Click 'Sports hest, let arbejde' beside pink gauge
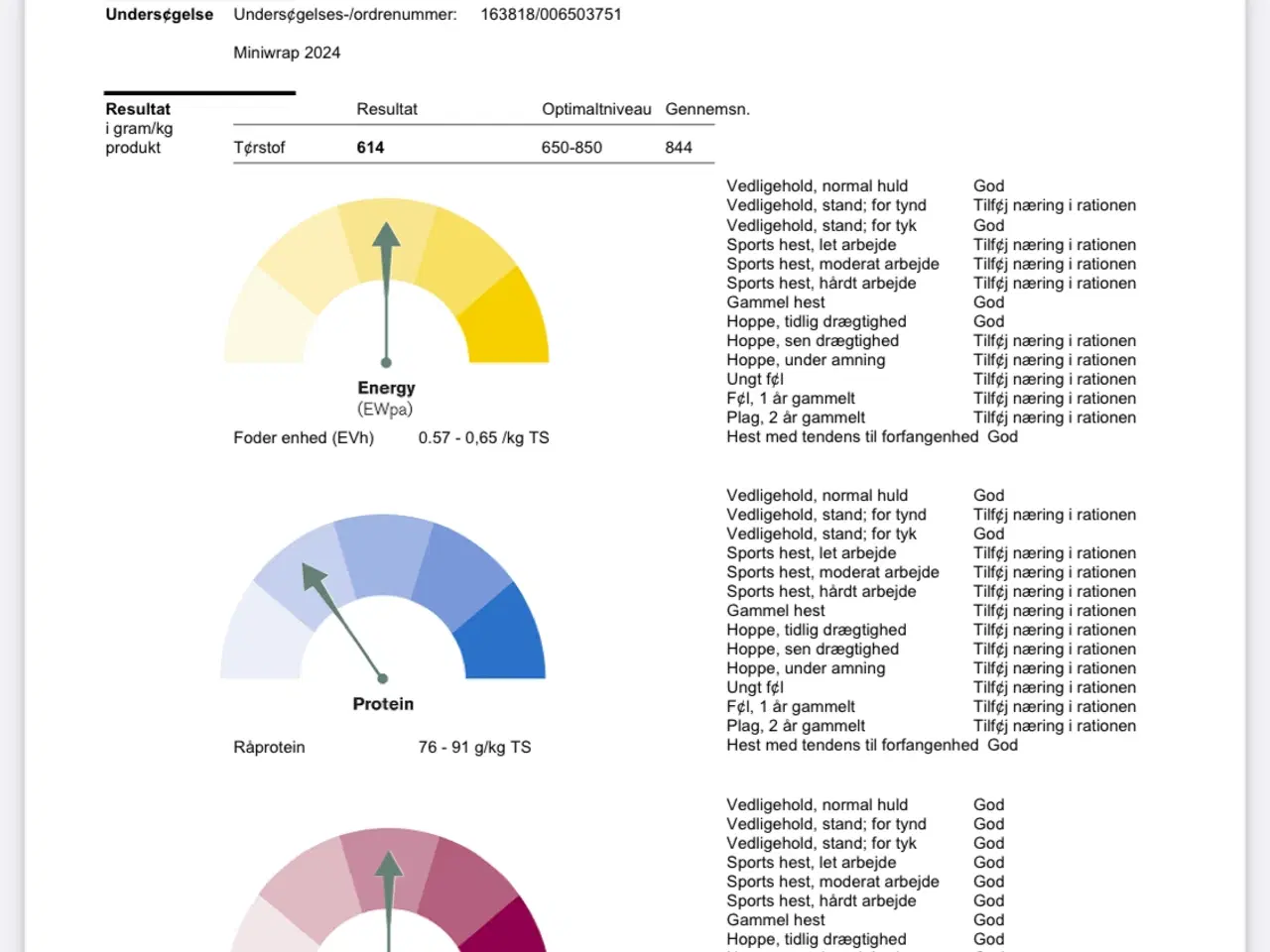Viewport: 1270px width, 952px height. coord(811,863)
